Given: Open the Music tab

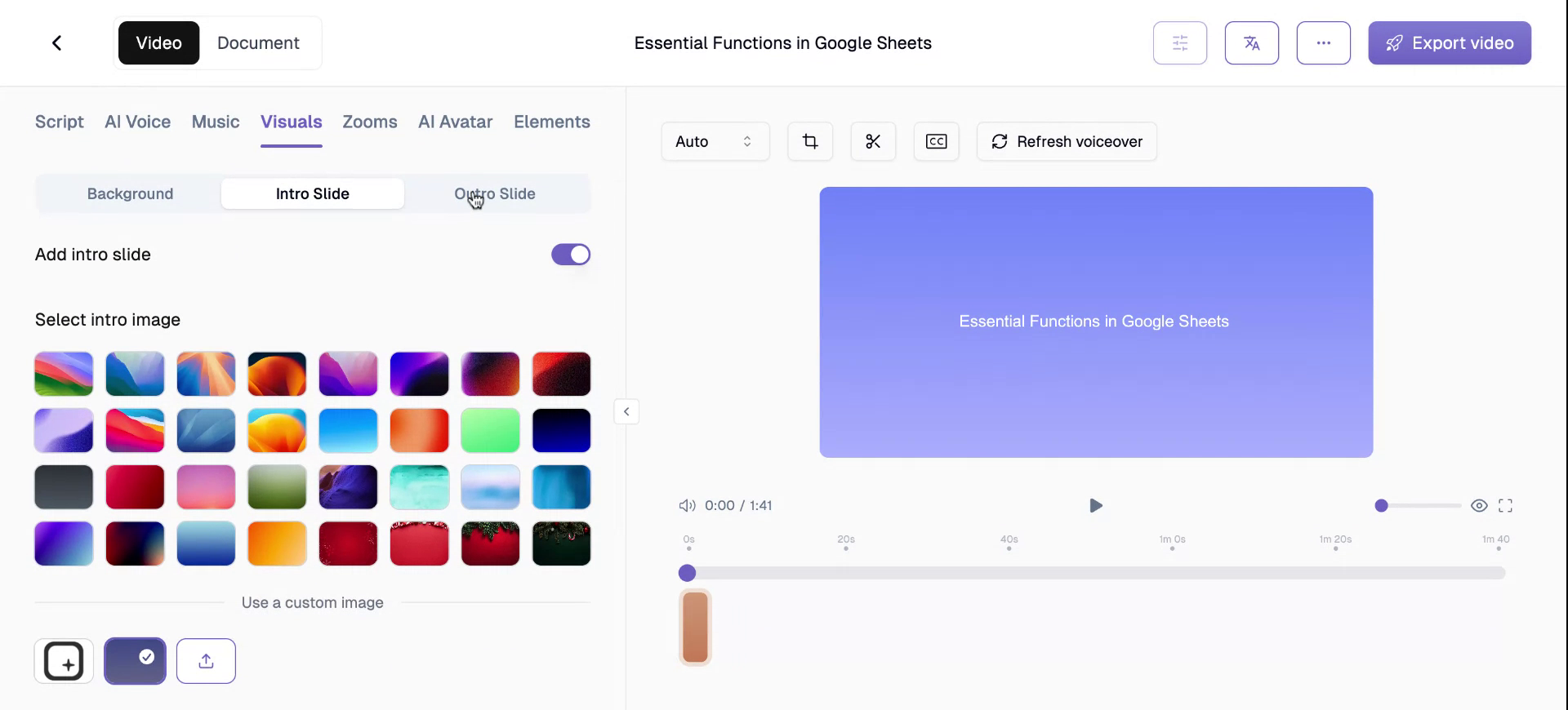Looking at the screenshot, I should (x=216, y=122).
